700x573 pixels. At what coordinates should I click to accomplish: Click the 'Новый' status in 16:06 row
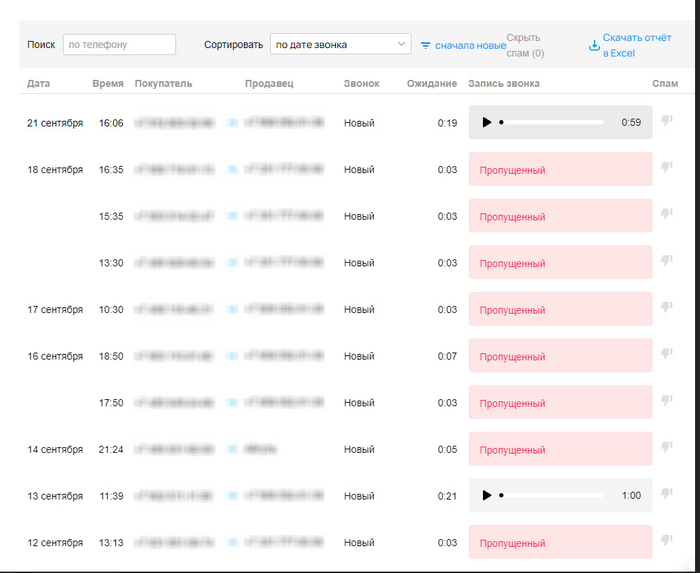coord(359,123)
